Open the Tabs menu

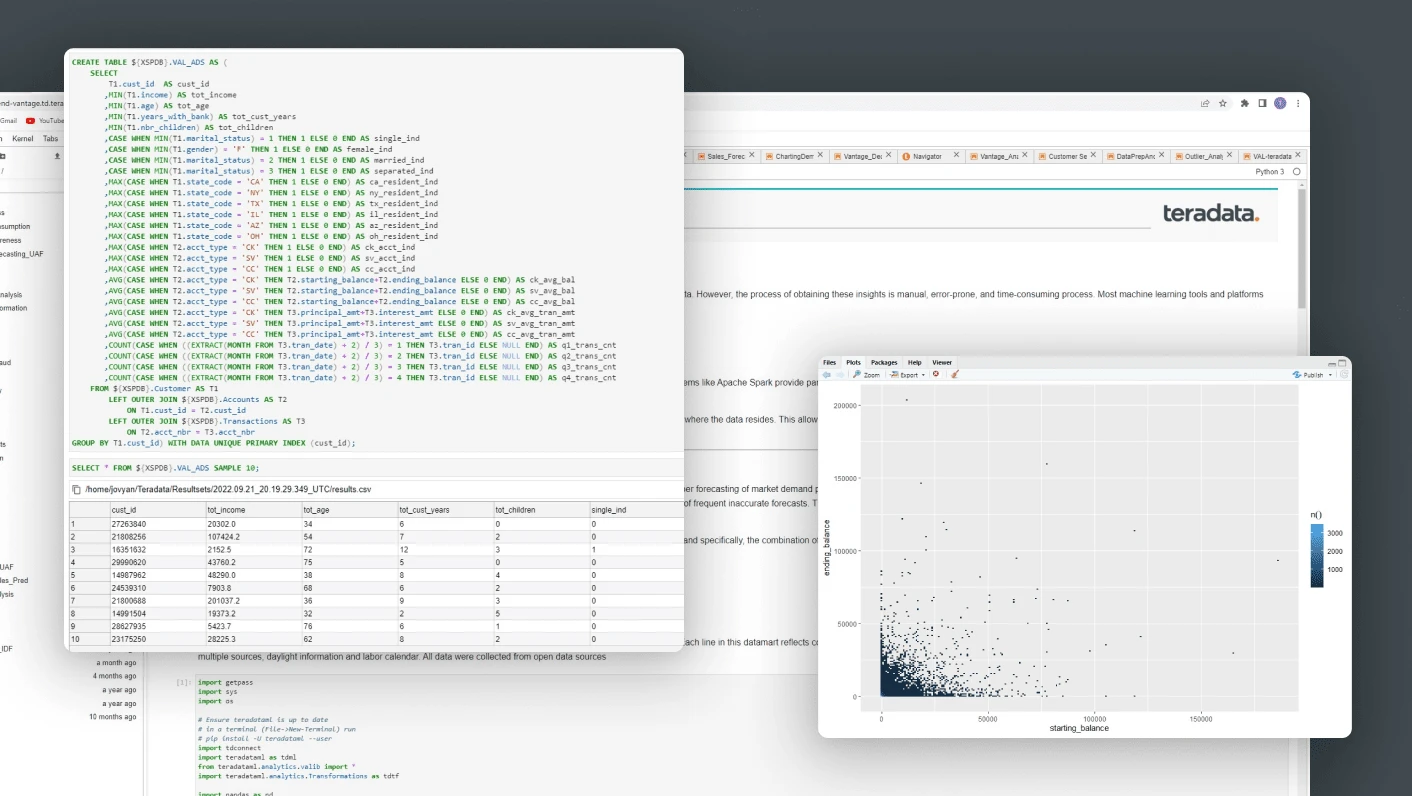click(x=50, y=138)
